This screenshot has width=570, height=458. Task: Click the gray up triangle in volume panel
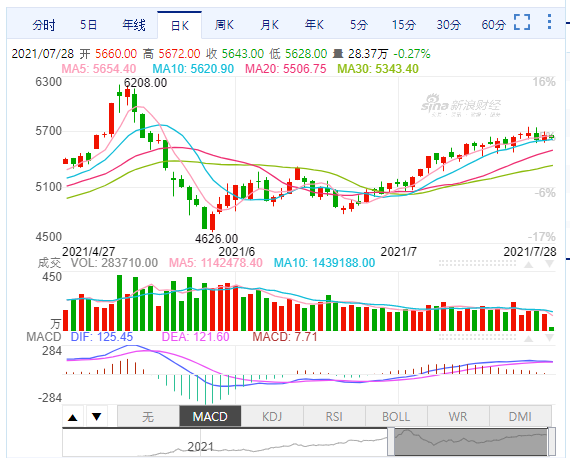click(529, 264)
